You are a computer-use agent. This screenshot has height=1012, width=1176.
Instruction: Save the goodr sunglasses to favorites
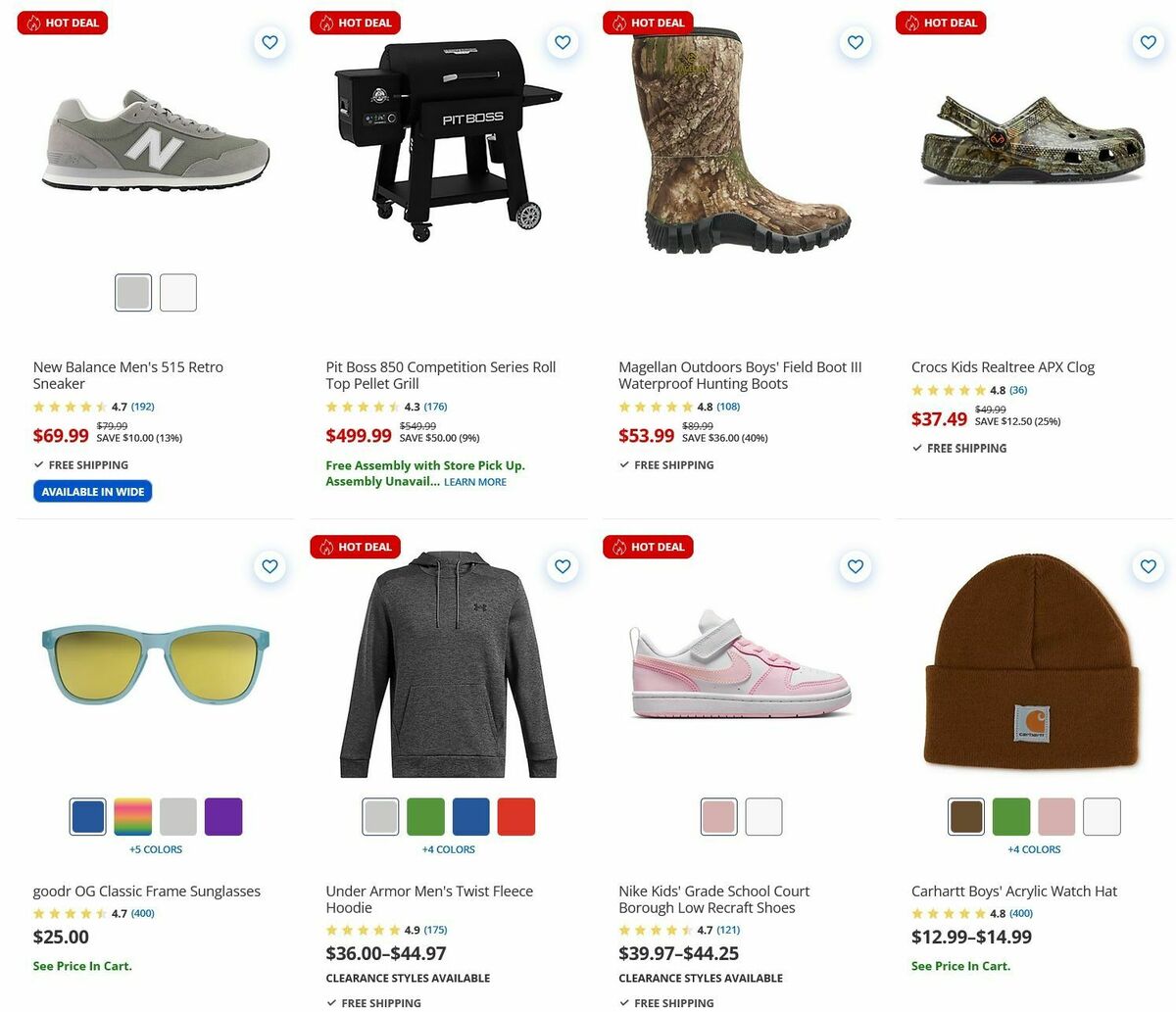point(269,566)
